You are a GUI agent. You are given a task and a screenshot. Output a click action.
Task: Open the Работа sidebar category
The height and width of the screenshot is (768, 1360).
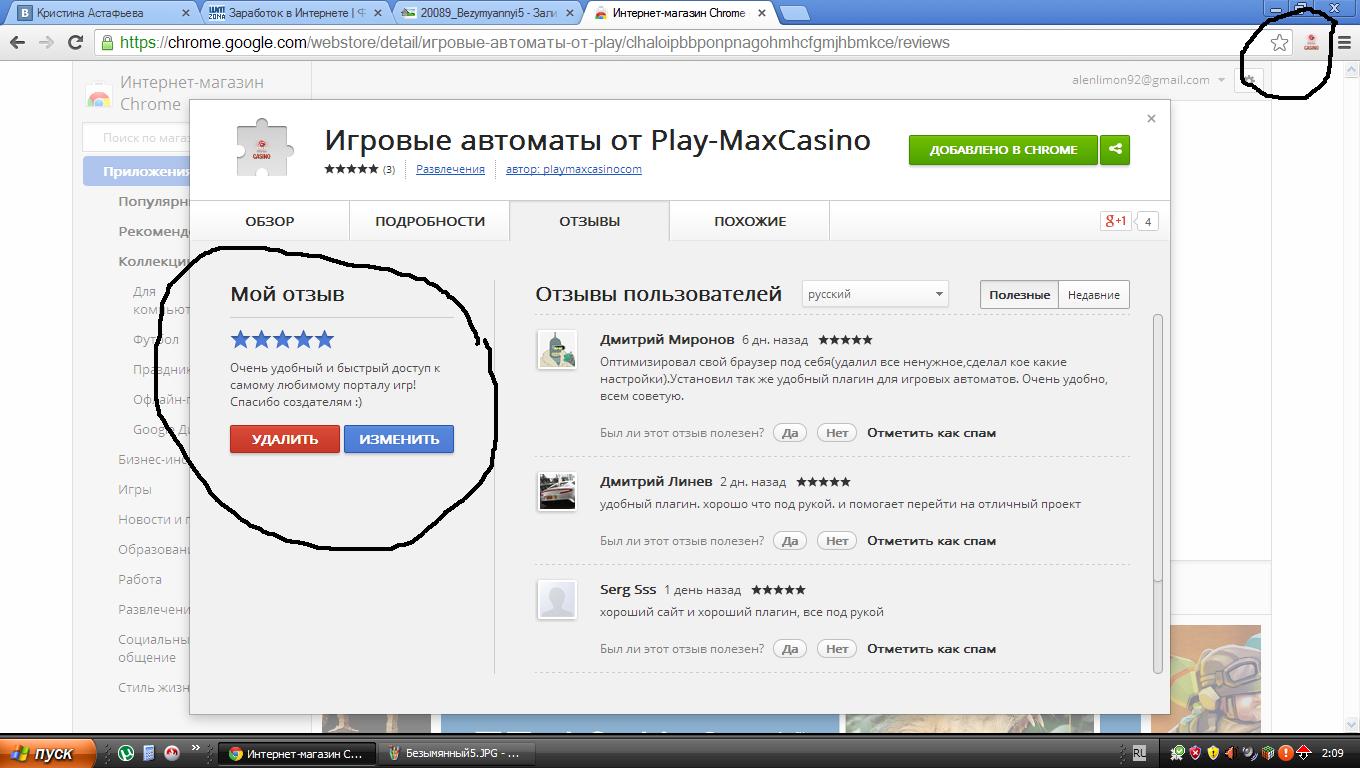pos(140,580)
